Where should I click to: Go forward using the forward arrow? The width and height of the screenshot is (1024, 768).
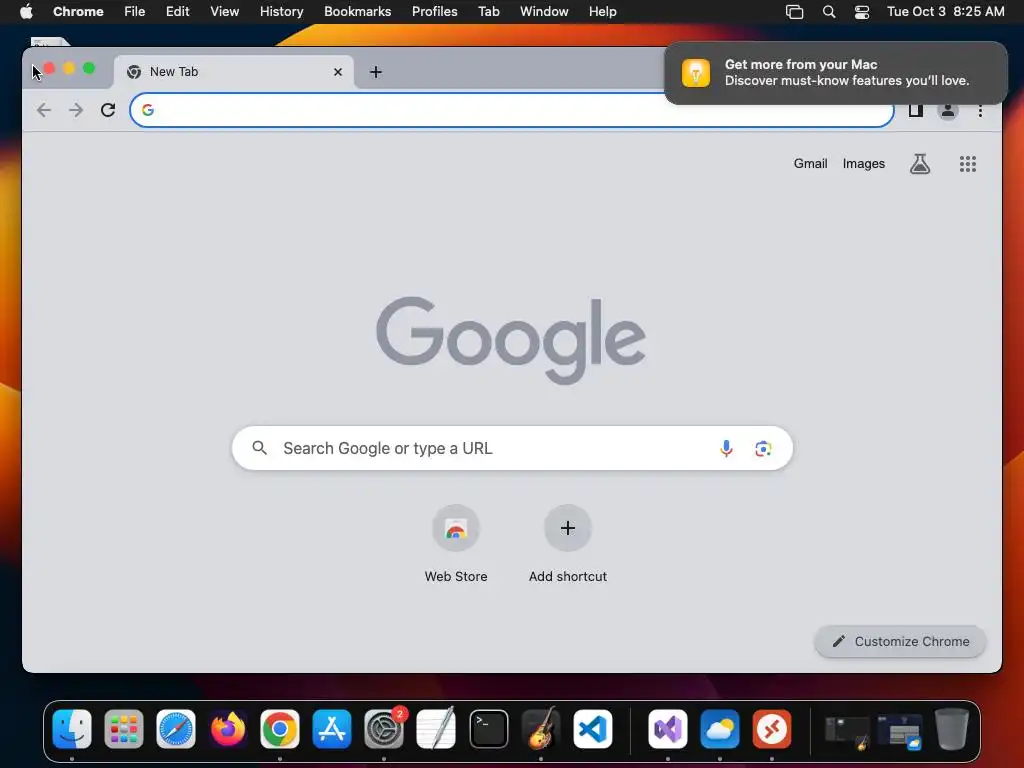[x=76, y=110]
